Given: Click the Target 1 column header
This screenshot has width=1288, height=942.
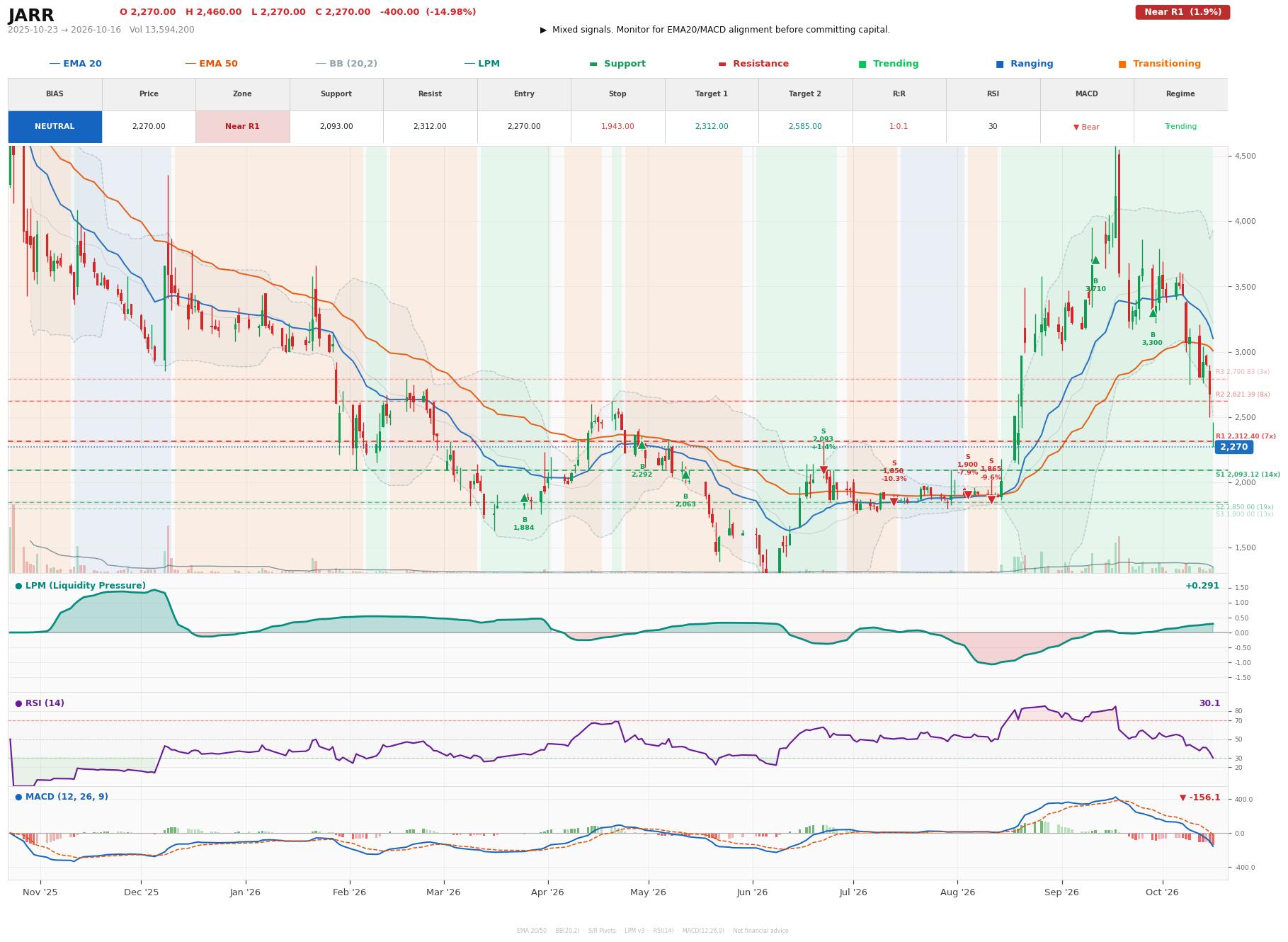Looking at the screenshot, I should coord(711,94).
